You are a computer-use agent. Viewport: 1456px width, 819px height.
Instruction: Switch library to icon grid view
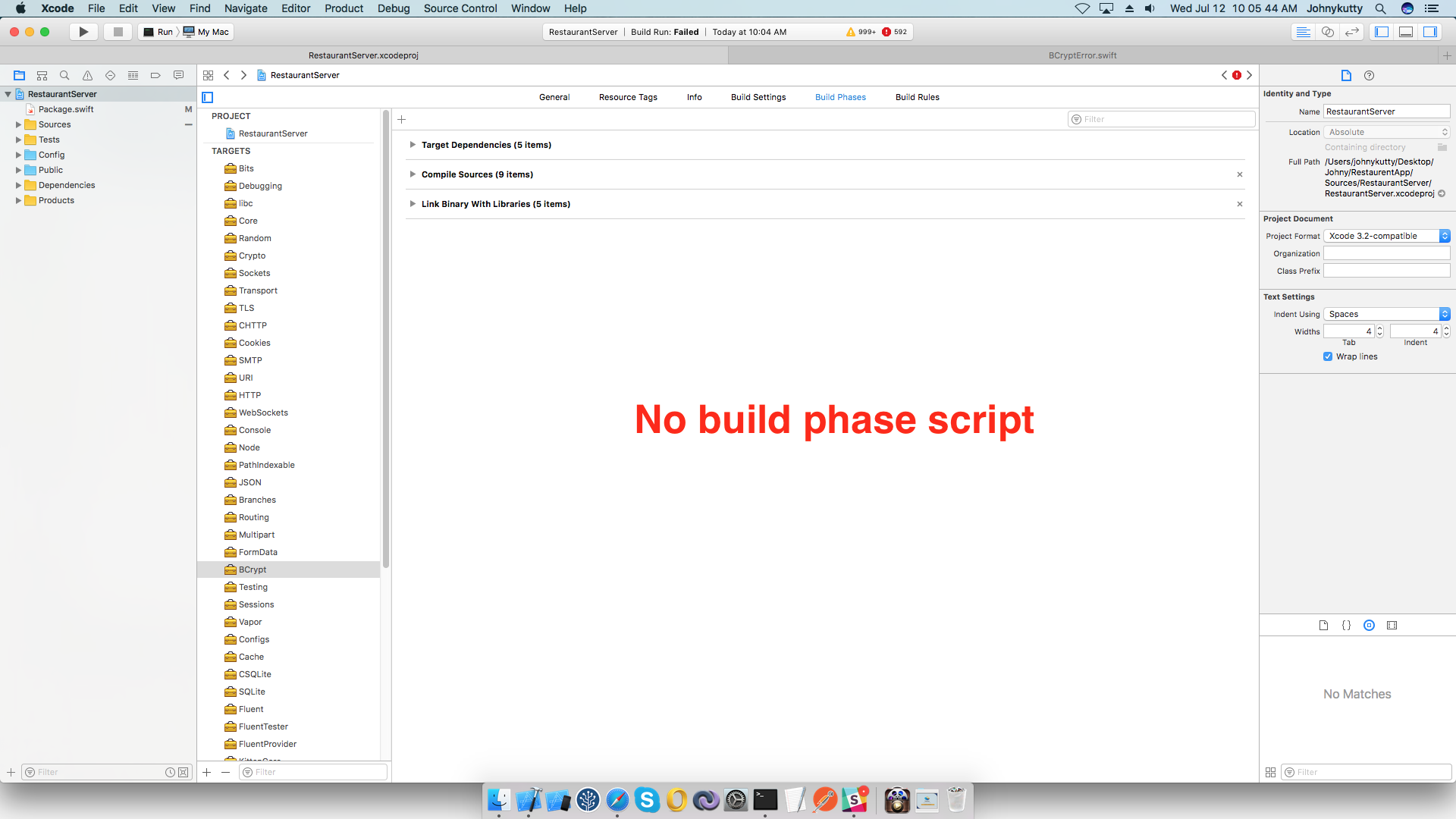click(x=1270, y=772)
